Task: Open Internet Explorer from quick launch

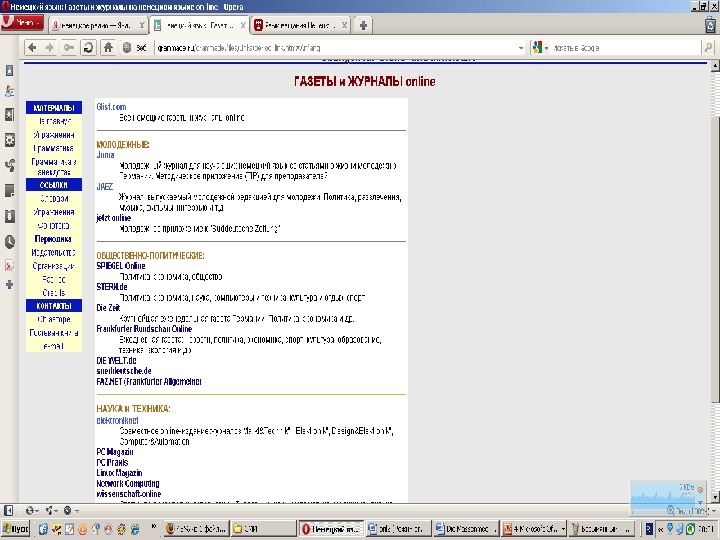Action: 135,529
